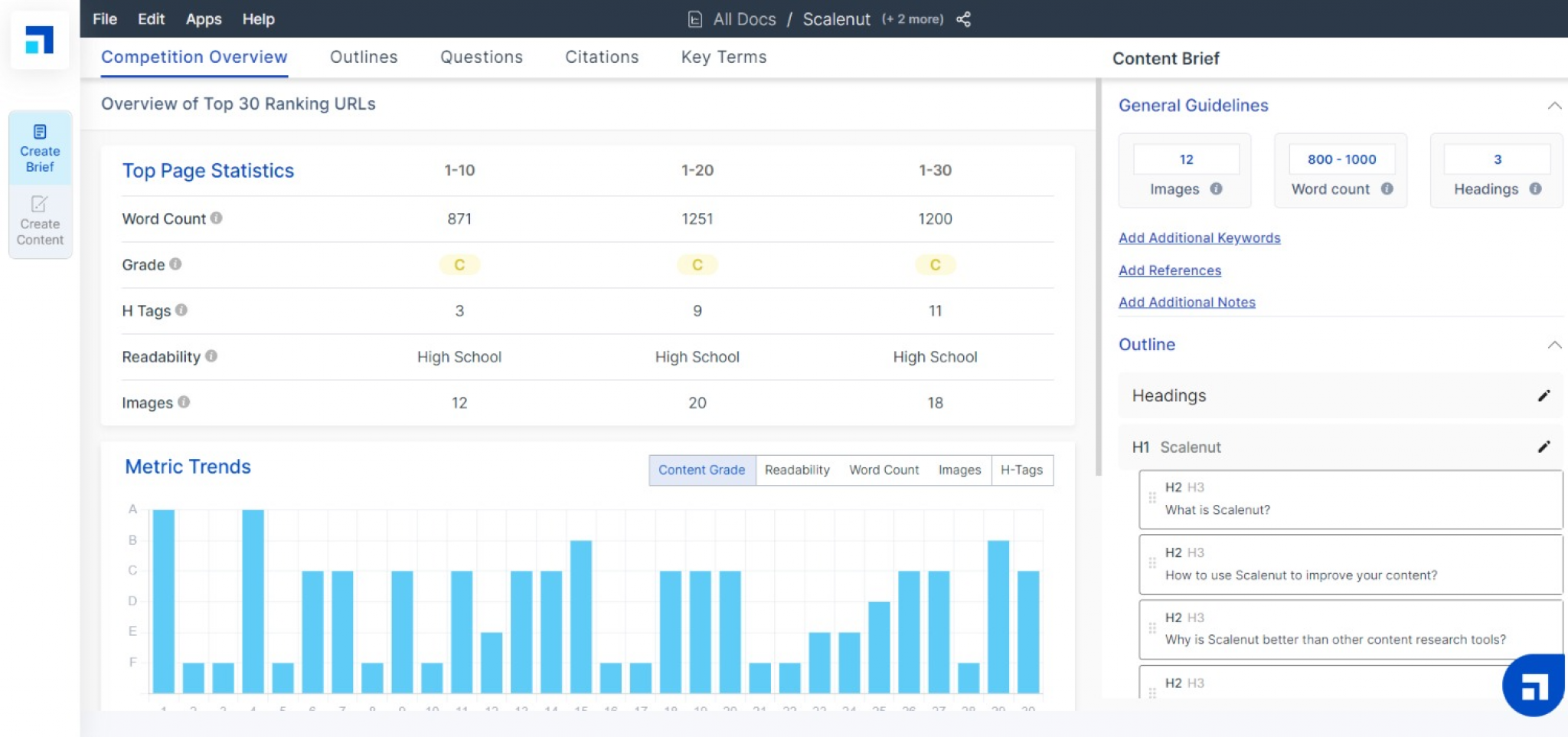Click Add Additional Keywords link
The width and height of the screenshot is (1568, 737).
click(1199, 237)
